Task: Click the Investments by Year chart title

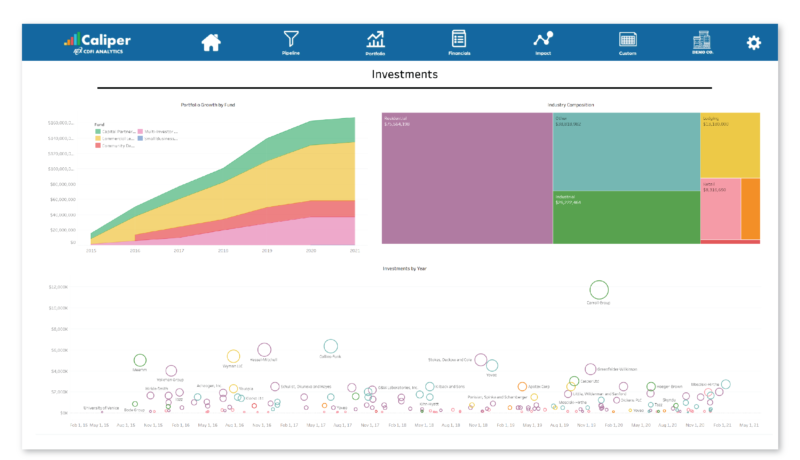Action: (x=405, y=268)
